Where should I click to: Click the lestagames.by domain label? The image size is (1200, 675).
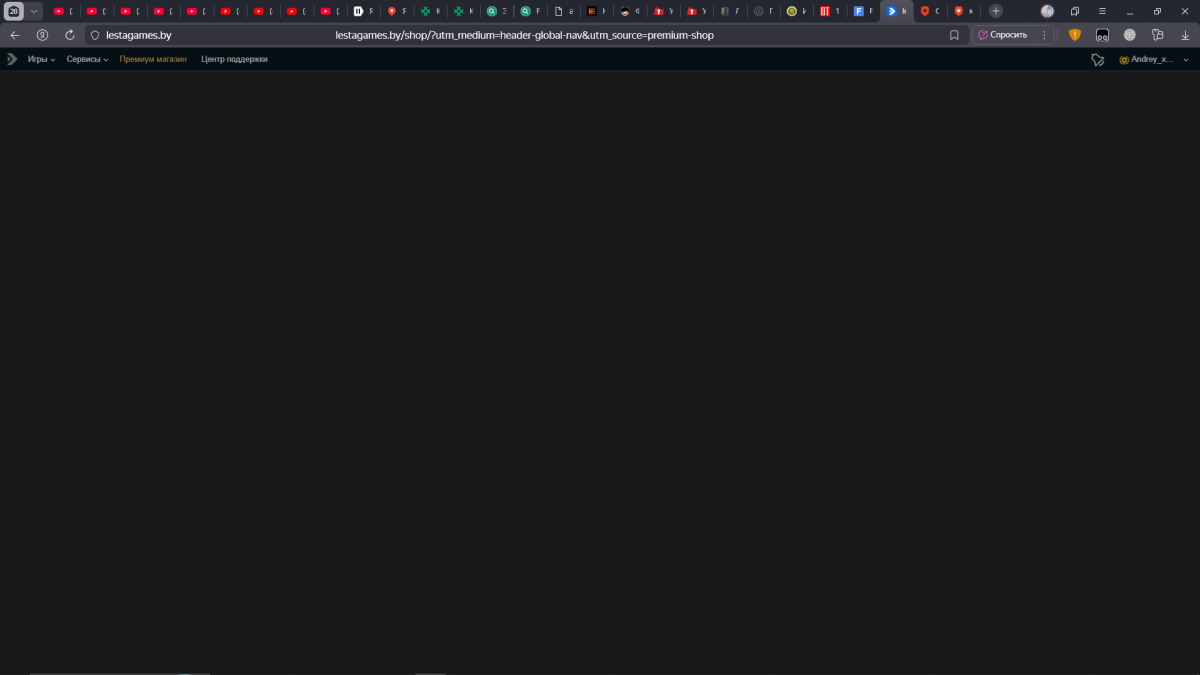click(139, 35)
